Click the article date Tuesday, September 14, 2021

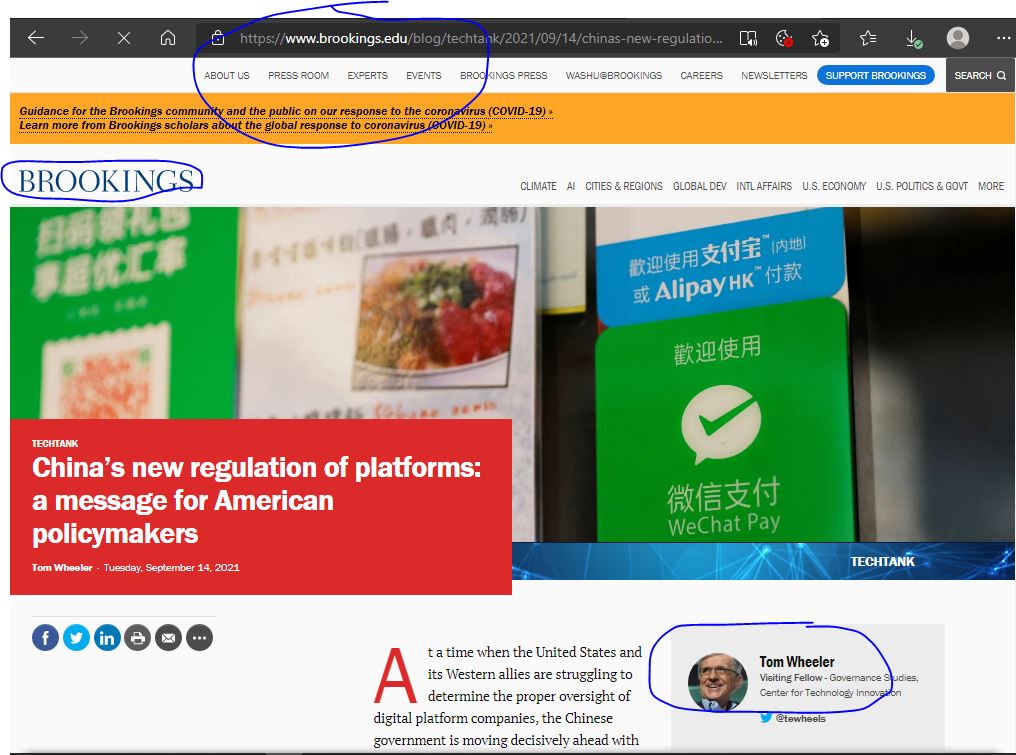coord(172,568)
